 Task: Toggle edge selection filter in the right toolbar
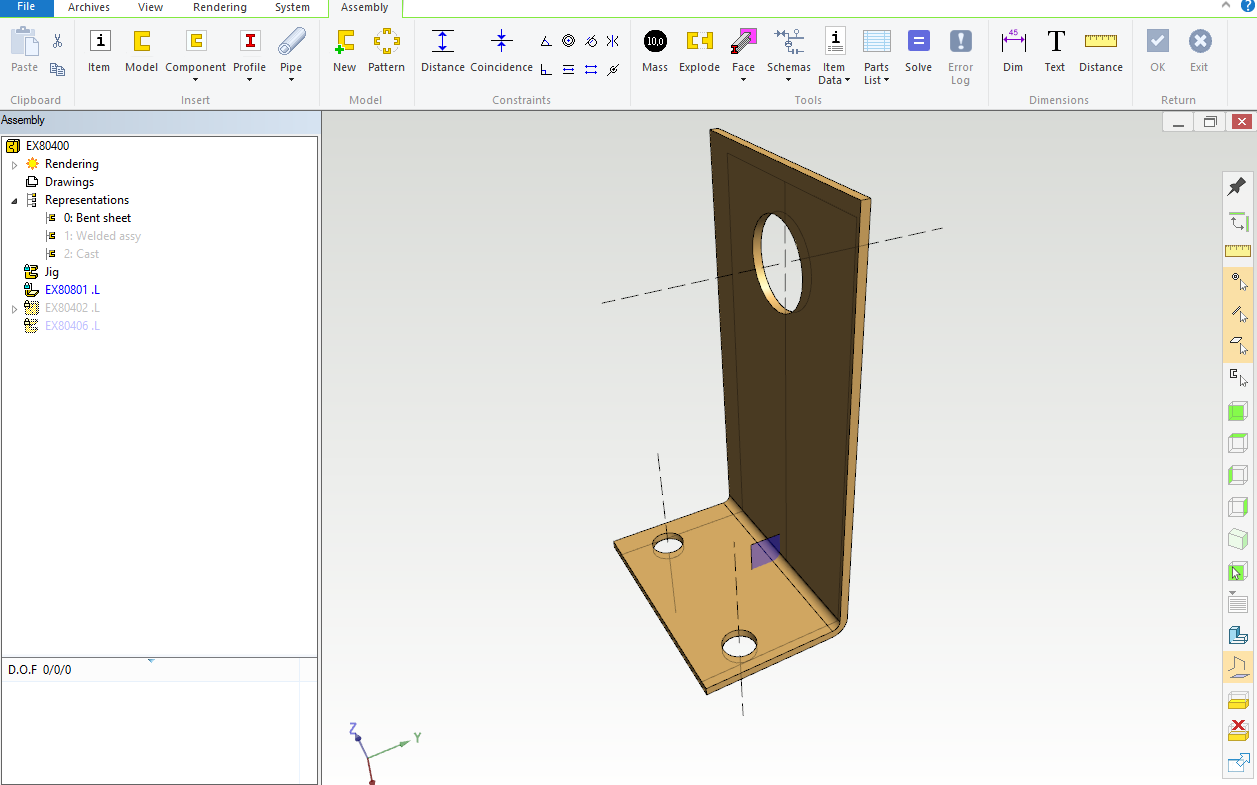click(1238, 314)
